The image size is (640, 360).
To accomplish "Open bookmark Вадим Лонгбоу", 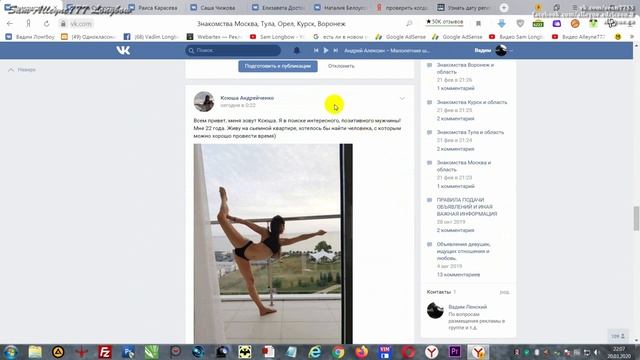I will coord(30,37).
